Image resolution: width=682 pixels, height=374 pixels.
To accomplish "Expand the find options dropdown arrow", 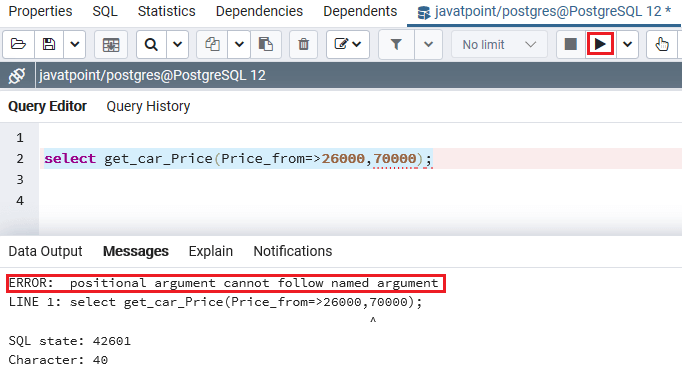I will pyautogui.click(x=177, y=44).
